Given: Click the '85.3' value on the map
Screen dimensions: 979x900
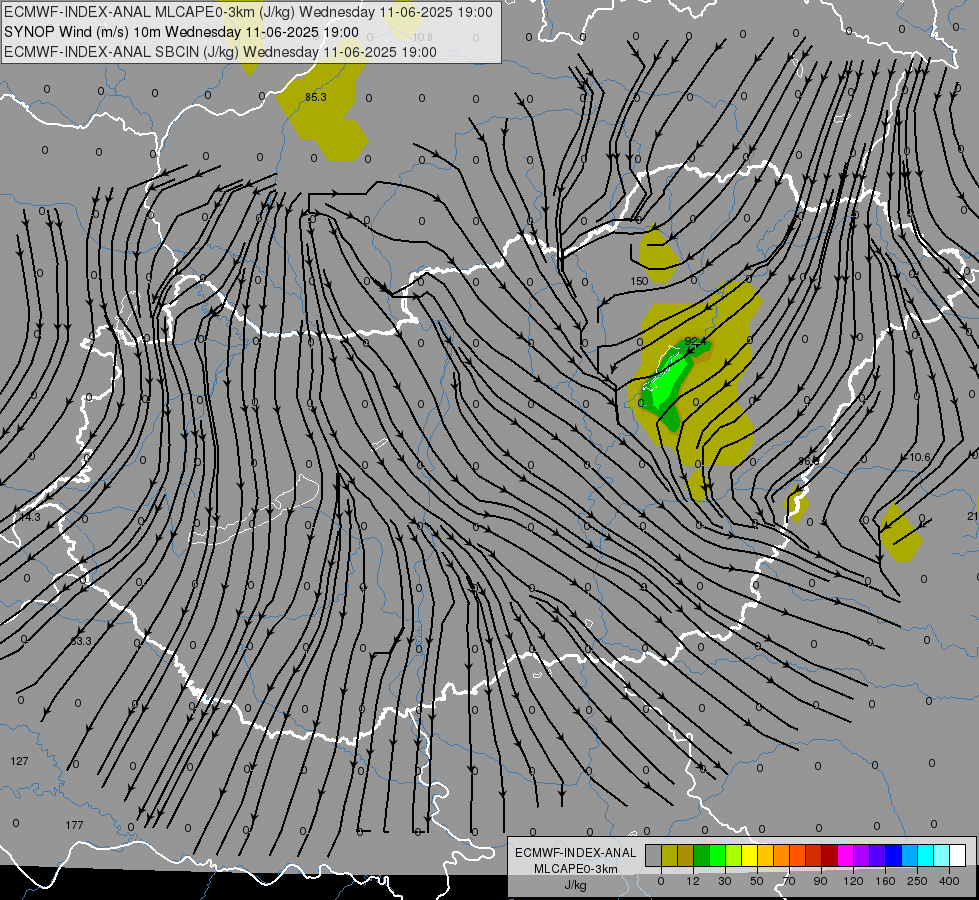Looking at the screenshot, I should [316, 97].
